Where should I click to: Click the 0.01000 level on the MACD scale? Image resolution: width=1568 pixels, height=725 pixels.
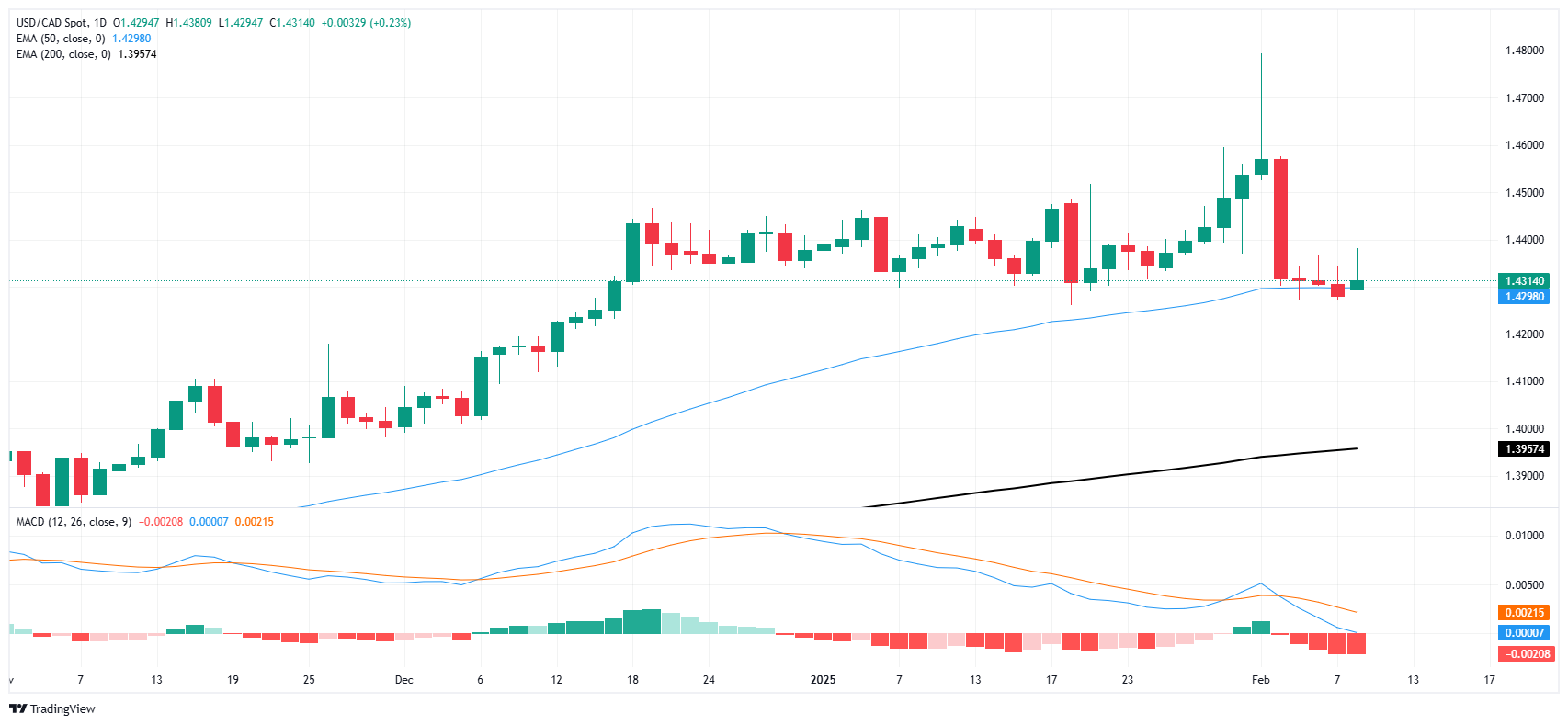coord(1524,536)
